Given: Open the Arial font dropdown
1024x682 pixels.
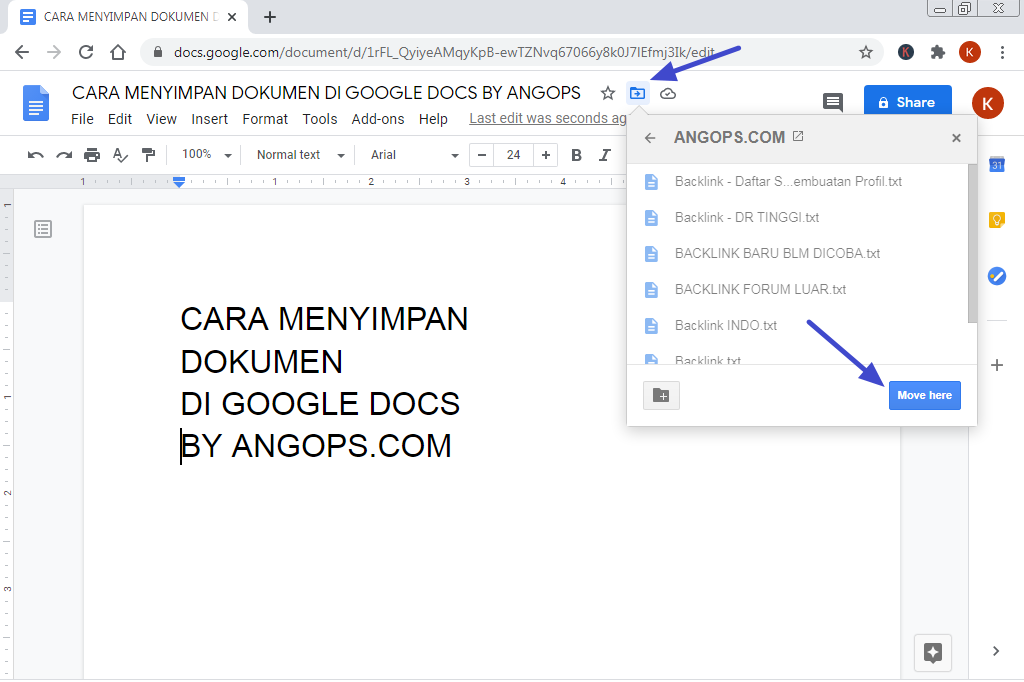Looking at the screenshot, I should [414, 155].
